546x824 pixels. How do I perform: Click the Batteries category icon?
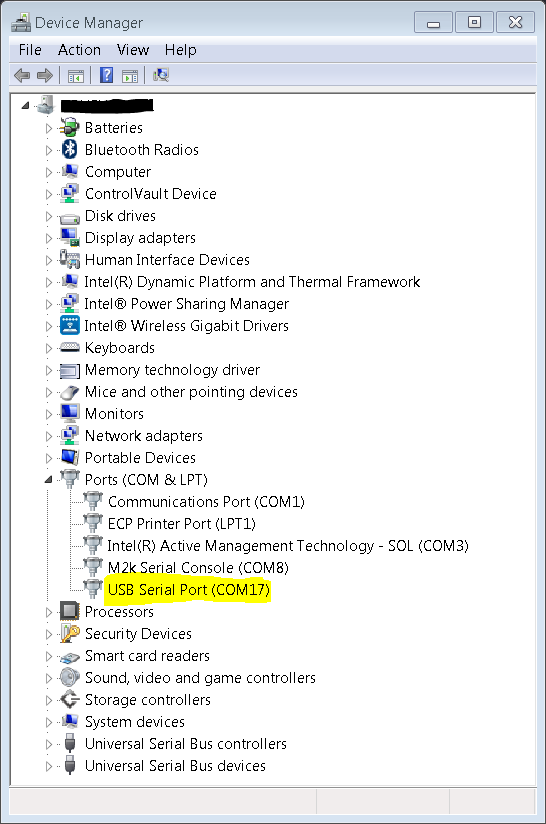(x=69, y=128)
